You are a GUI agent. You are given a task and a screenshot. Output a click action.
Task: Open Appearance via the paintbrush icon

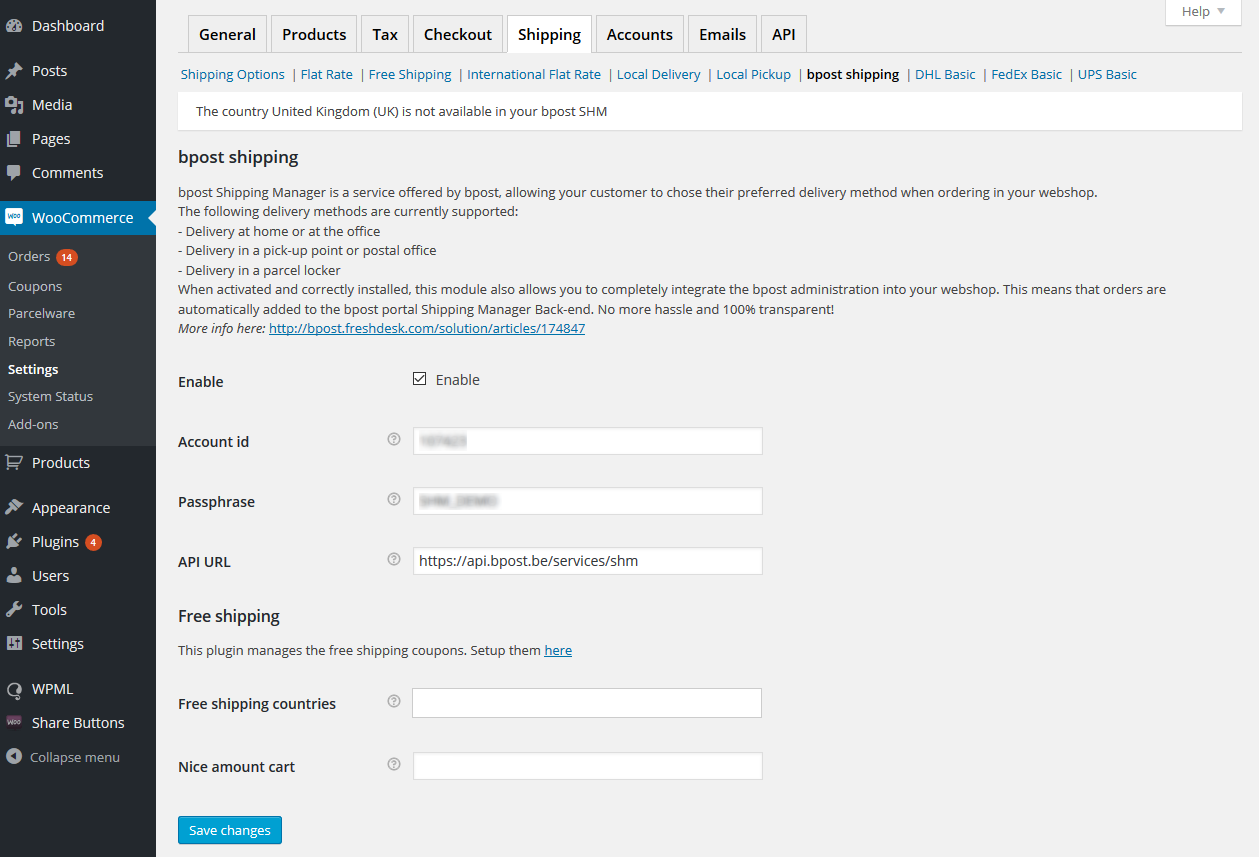[x=14, y=508]
